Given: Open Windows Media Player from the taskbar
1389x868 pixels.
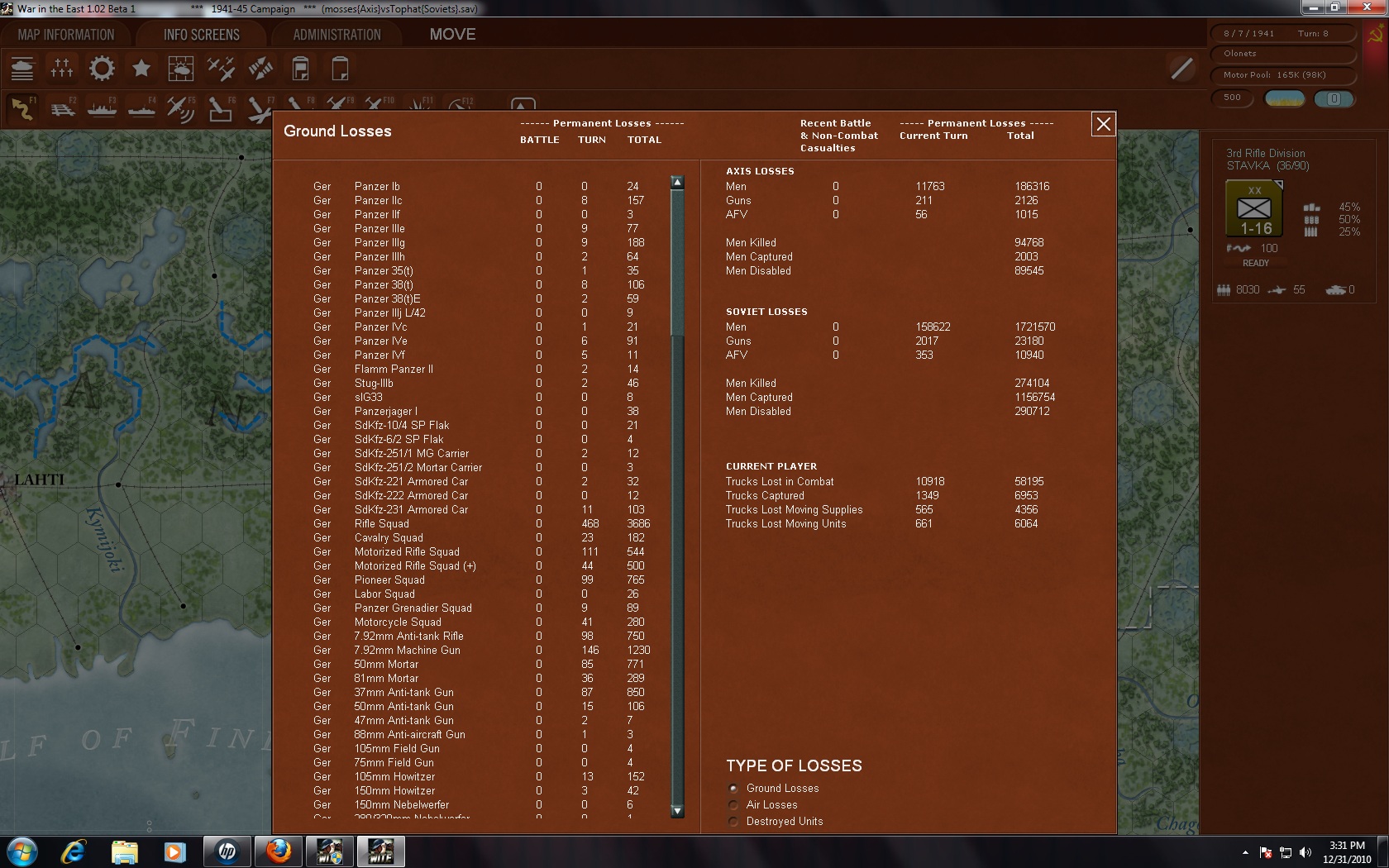Looking at the screenshot, I should [174, 851].
